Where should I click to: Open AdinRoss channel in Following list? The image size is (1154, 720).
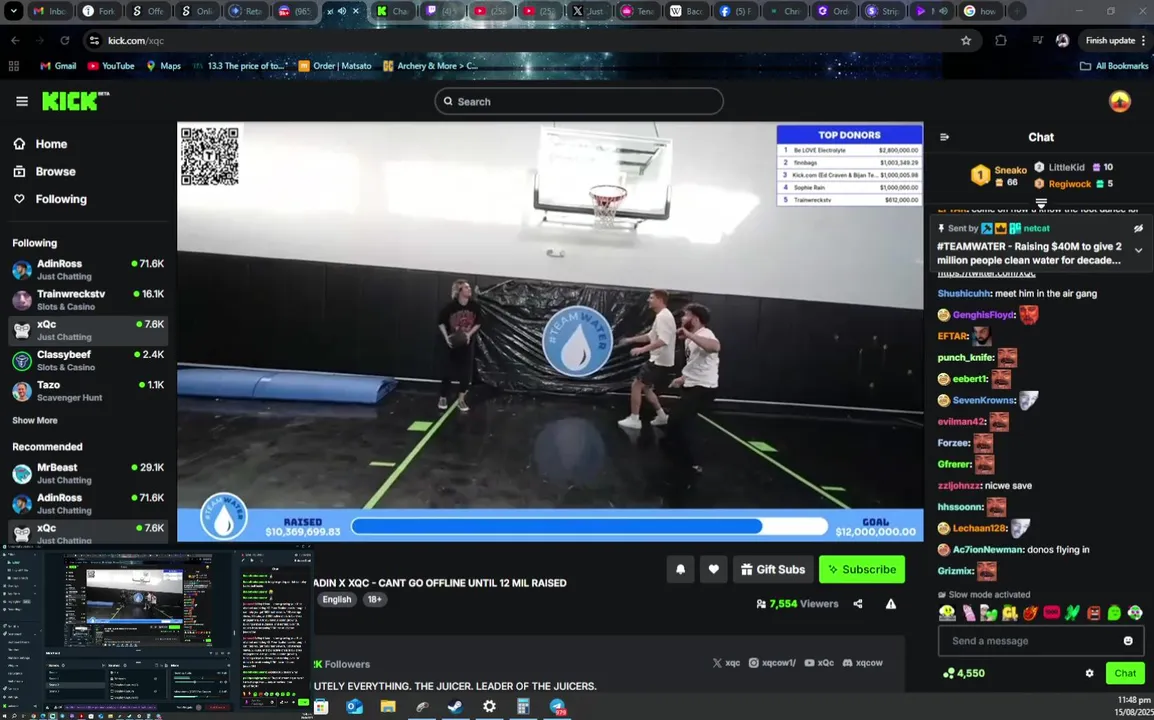click(88, 269)
